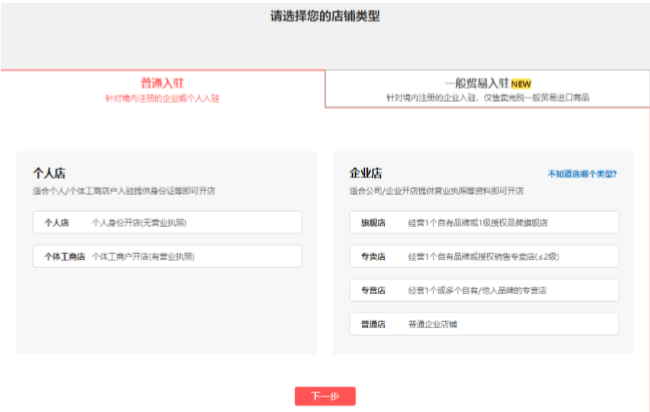Image resolution: width=650 pixels, height=412 pixels.
Task: Click the 适合公司/企业开店 description text
Action: (436, 191)
